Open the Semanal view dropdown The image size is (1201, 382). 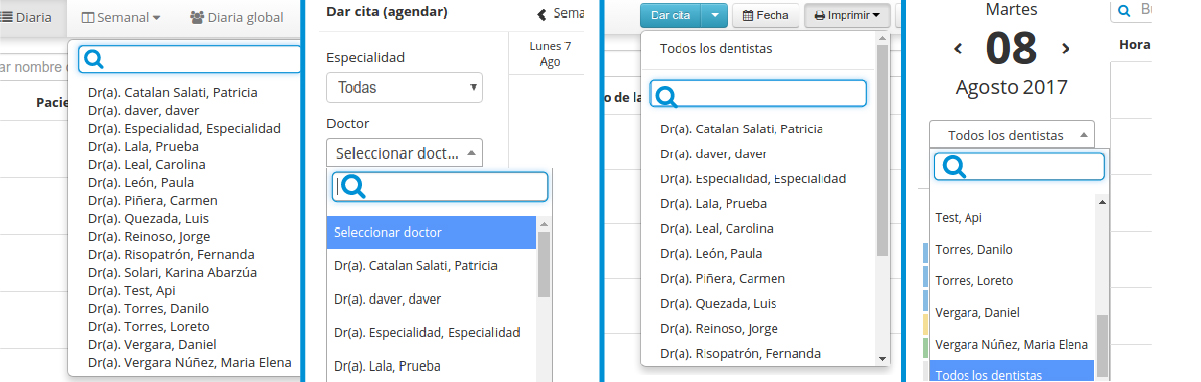[x=121, y=17]
